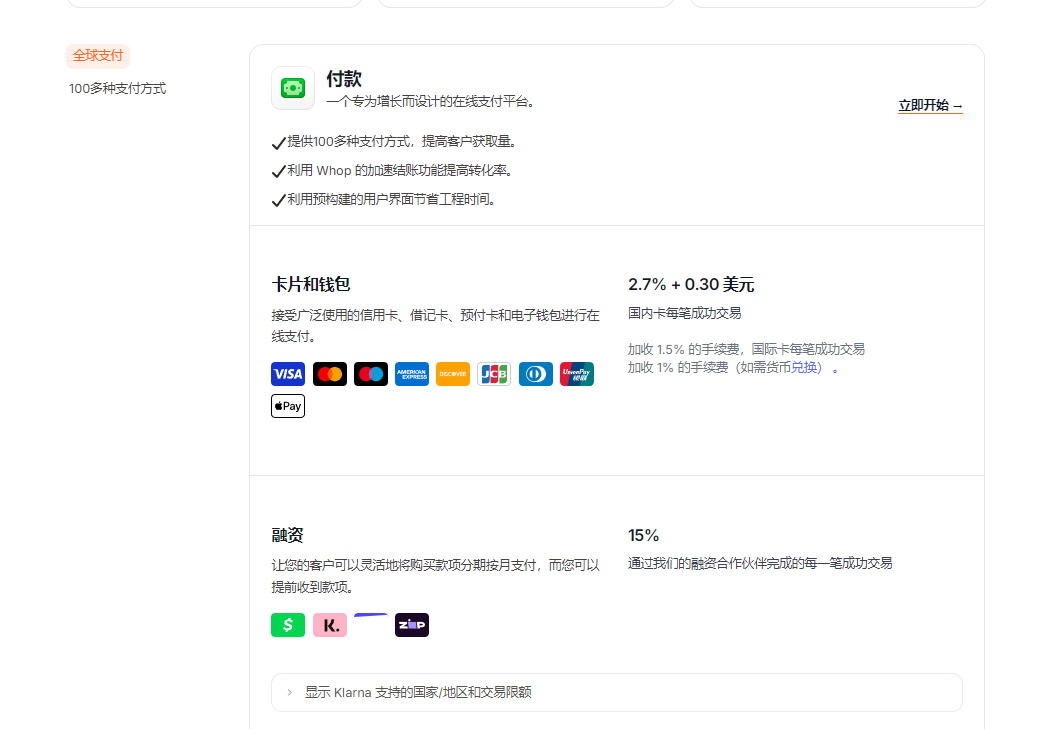Expand 显示 Klarna 支持的国家/地区和交易限额
Screen dimensions: 1045x729
[616, 692]
